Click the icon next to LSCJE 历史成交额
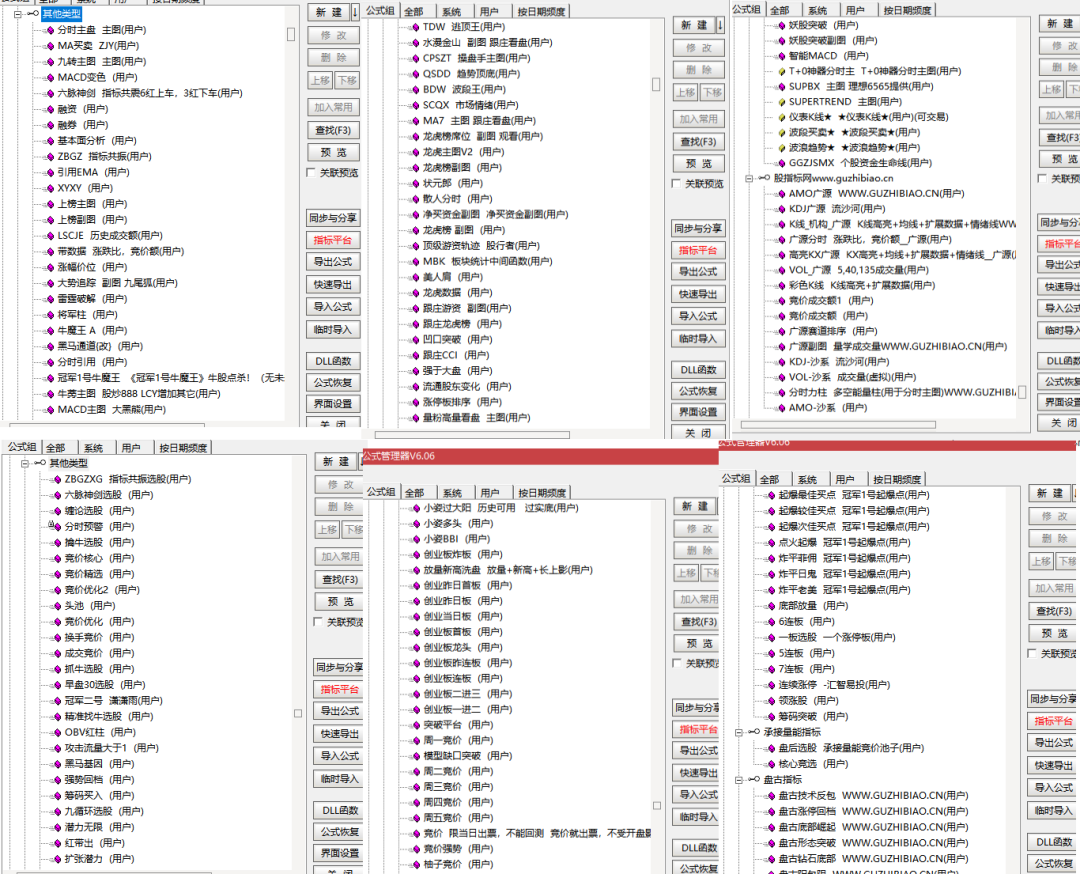The width and height of the screenshot is (1080, 874). point(50,236)
